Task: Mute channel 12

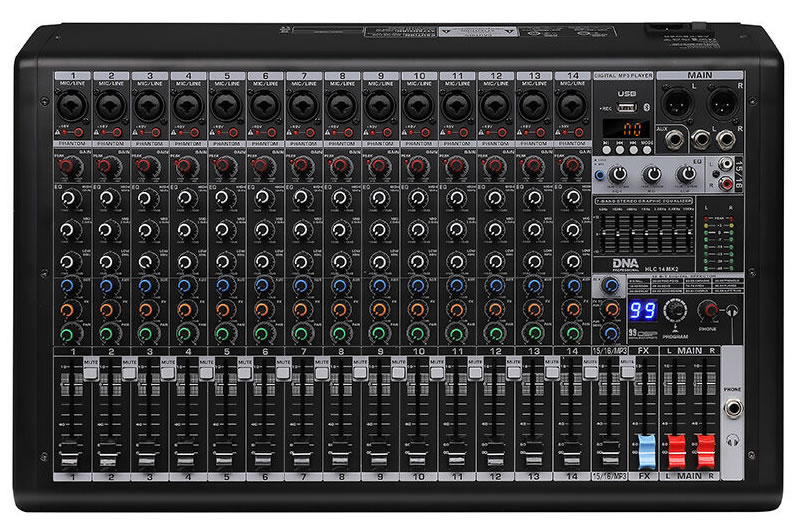Action: 514,373
